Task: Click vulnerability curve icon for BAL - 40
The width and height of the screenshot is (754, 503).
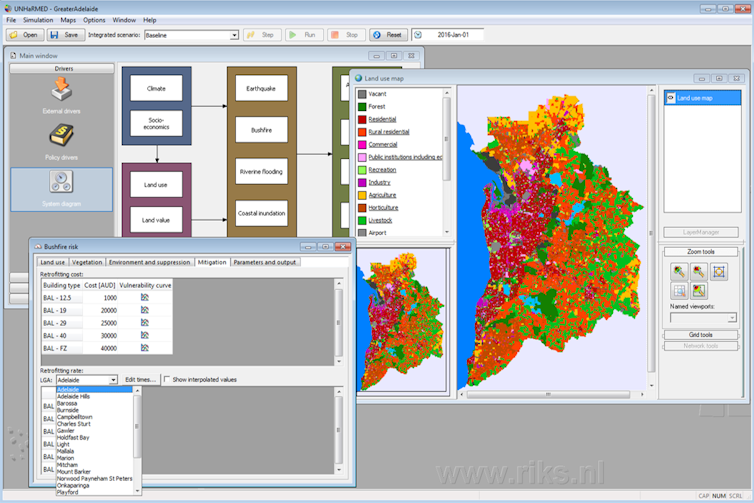Action: pos(145,335)
